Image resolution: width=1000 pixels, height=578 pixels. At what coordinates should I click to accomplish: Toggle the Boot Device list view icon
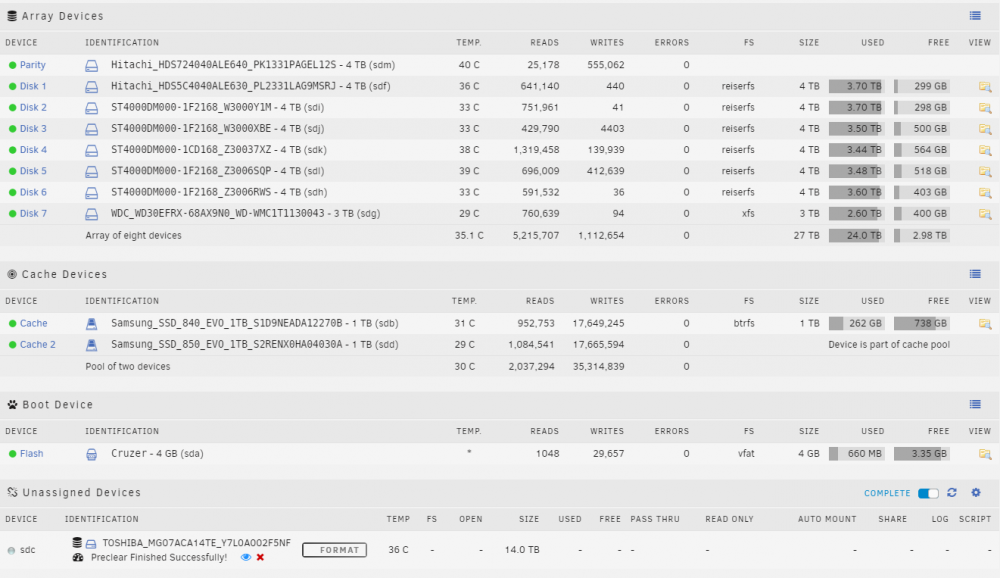975,404
